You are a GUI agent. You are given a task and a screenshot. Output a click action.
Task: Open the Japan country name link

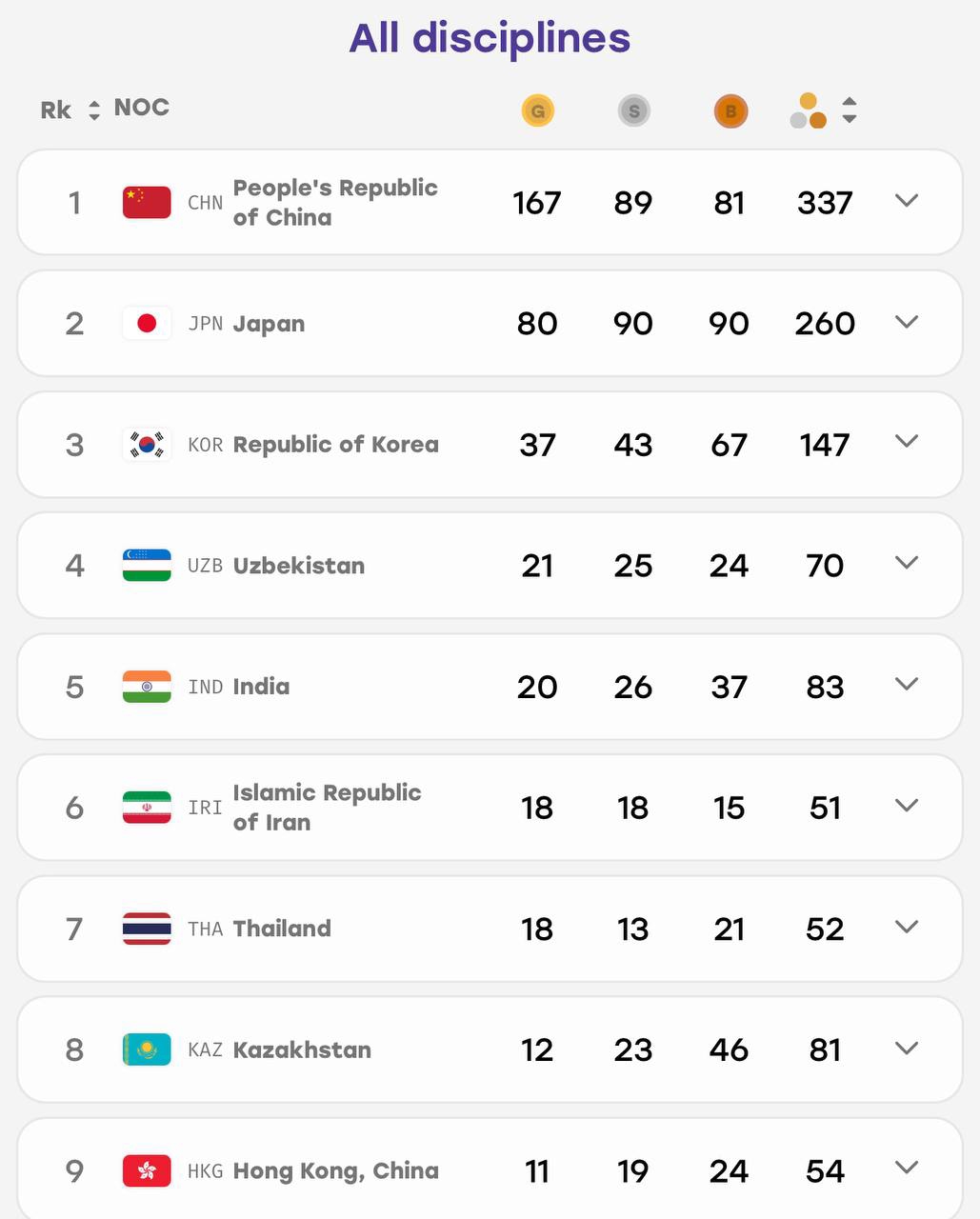[269, 324]
